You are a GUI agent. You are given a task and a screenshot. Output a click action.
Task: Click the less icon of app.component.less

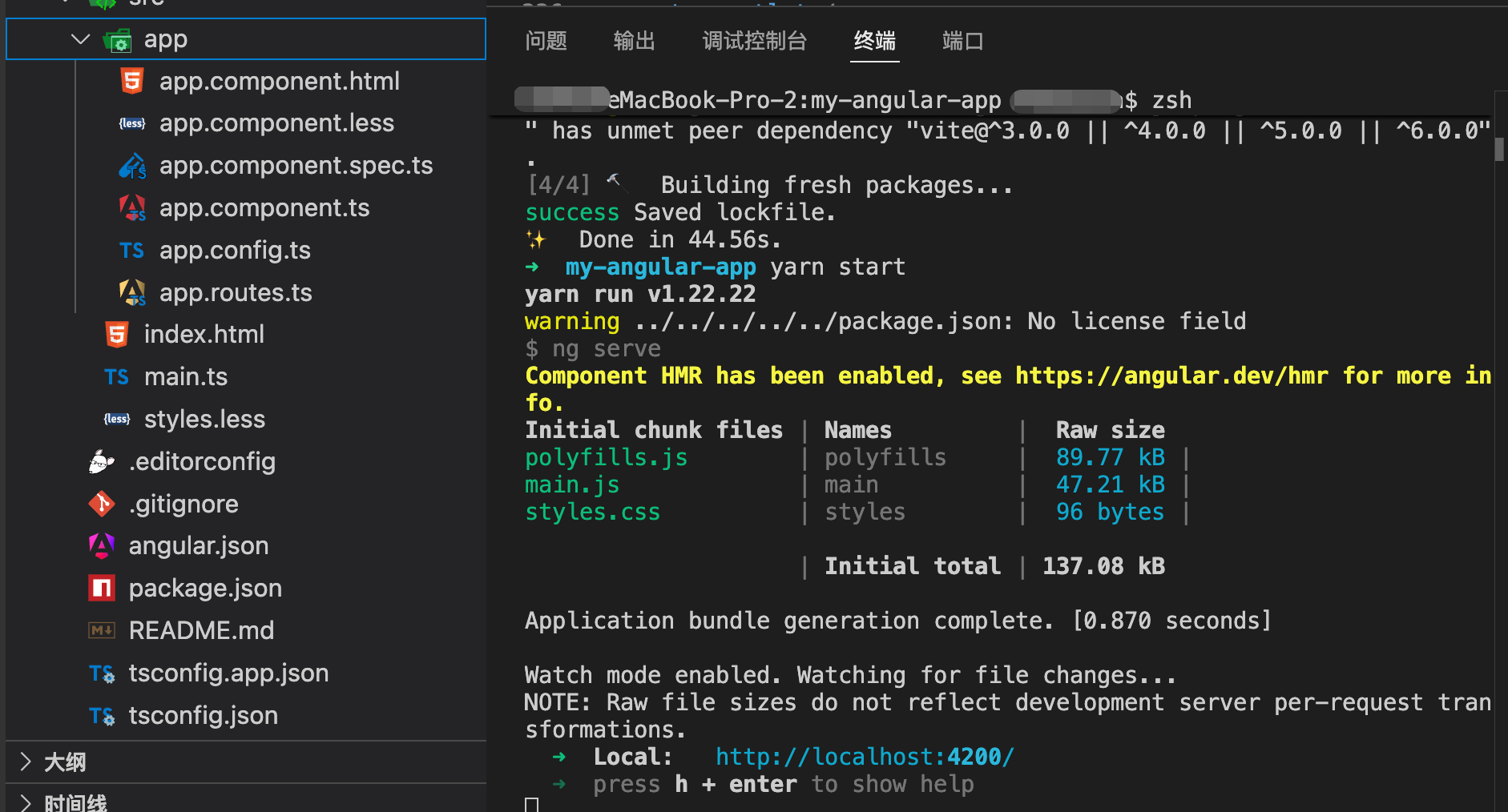point(132,123)
